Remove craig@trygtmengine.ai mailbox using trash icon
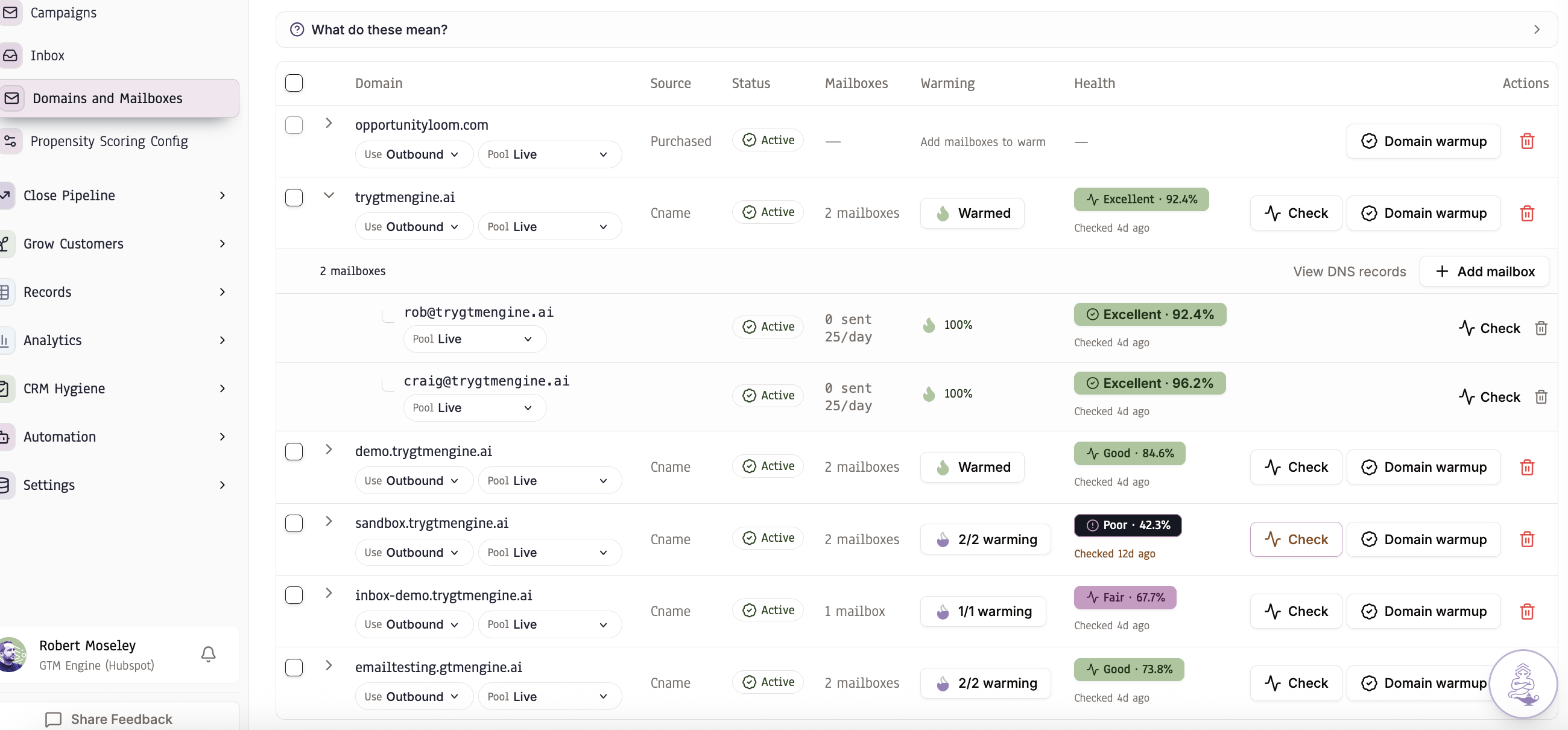Image resolution: width=1568 pixels, height=730 pixels. click(1541, 397)
